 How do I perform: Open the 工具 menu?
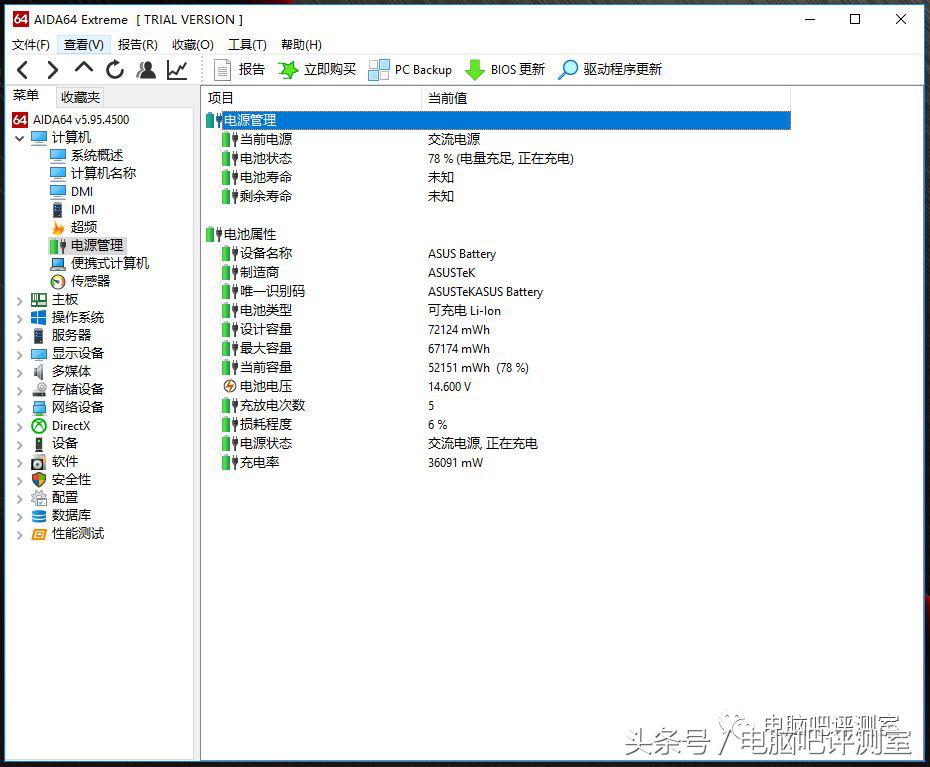click(247, 44)
